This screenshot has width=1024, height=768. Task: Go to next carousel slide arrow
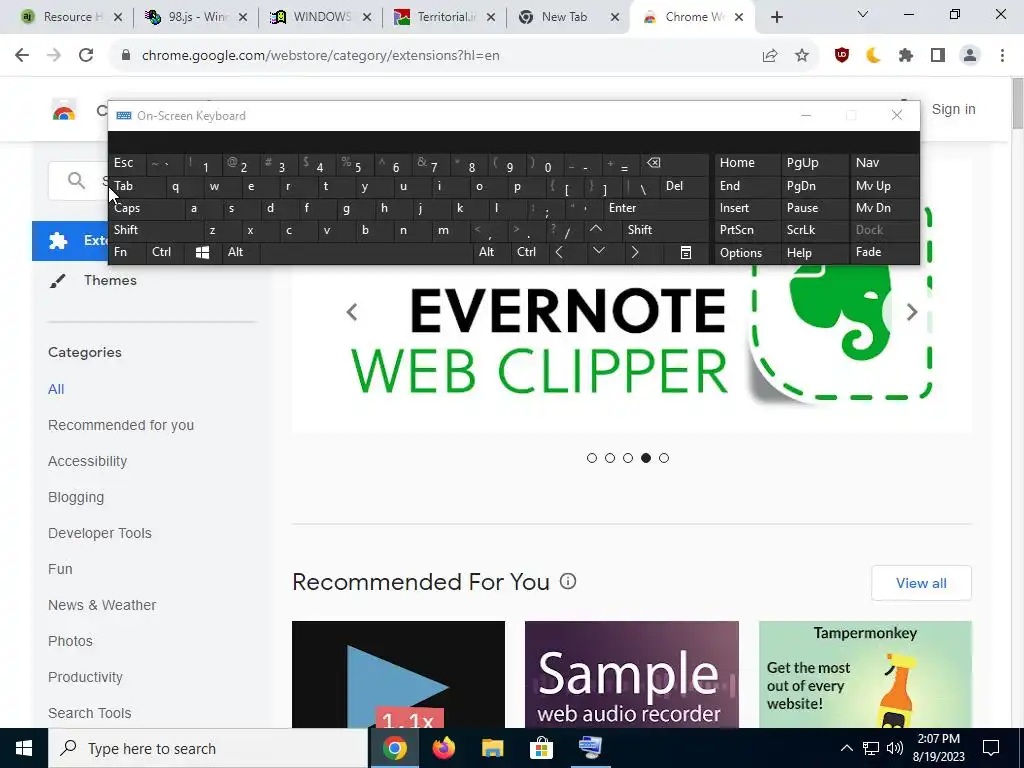(912, 312)
